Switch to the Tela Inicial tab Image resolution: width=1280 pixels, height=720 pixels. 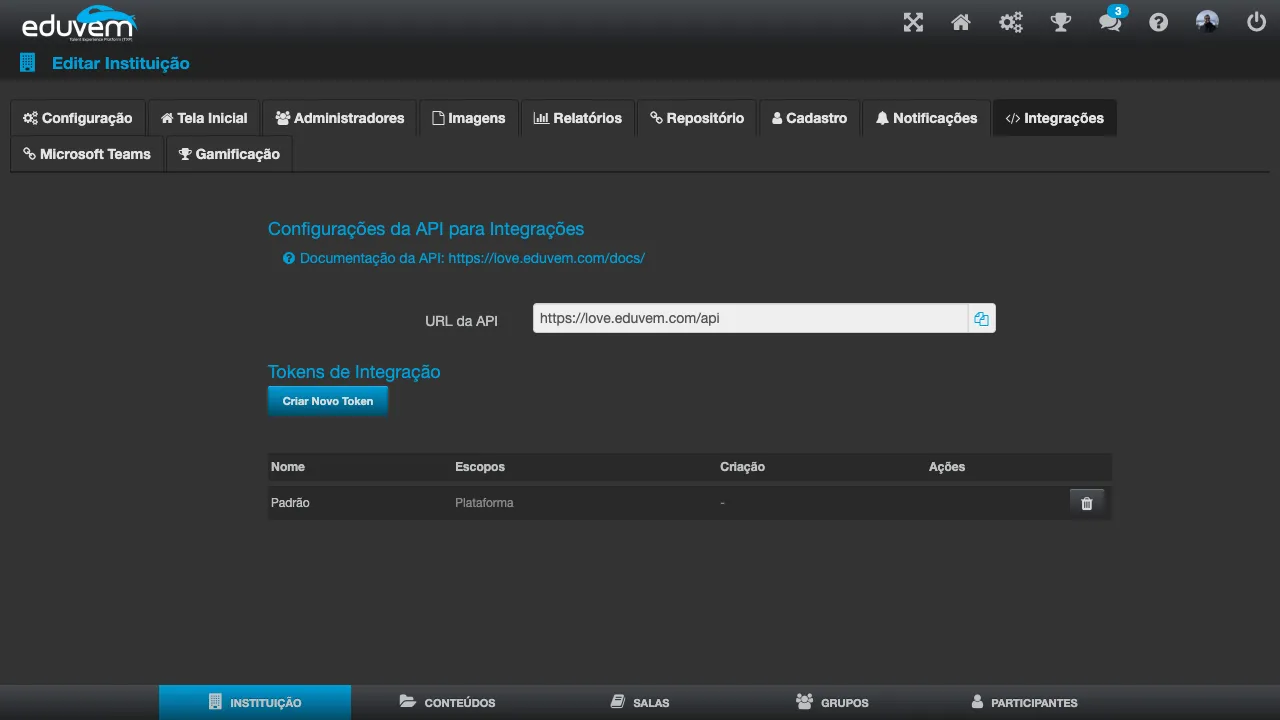pos(204,118)
